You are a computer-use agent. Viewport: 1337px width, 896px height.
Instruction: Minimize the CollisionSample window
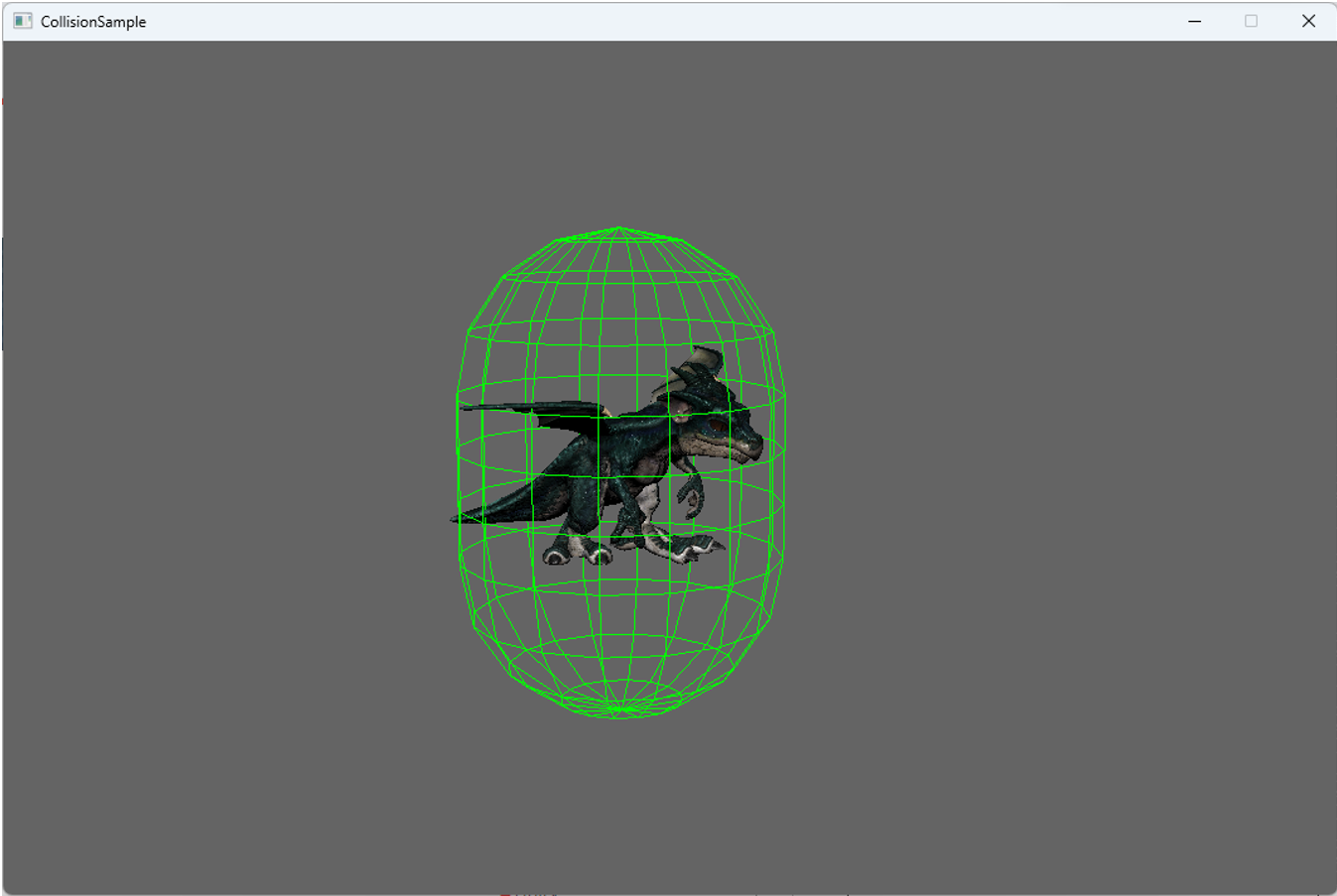tap(1194, 21)
